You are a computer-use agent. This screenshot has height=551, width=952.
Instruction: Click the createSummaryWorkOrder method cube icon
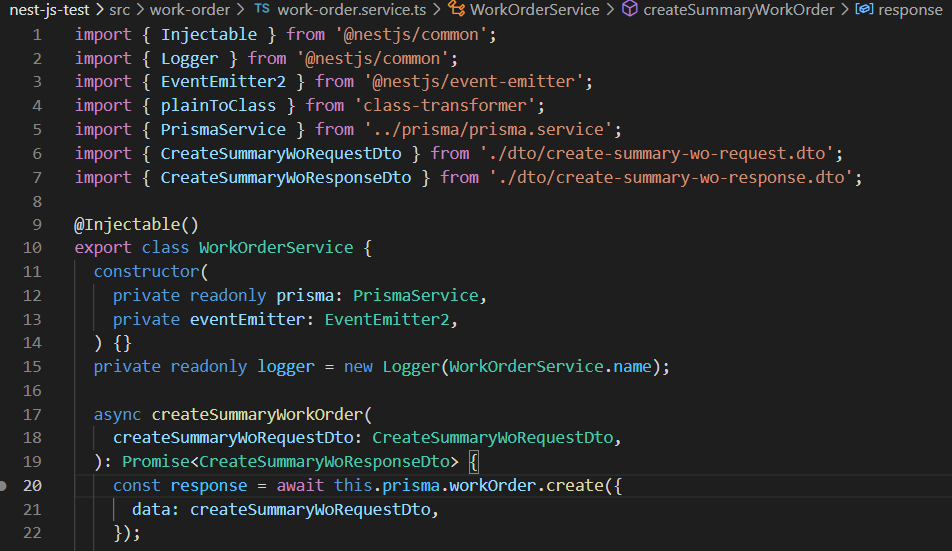point(630,9)
